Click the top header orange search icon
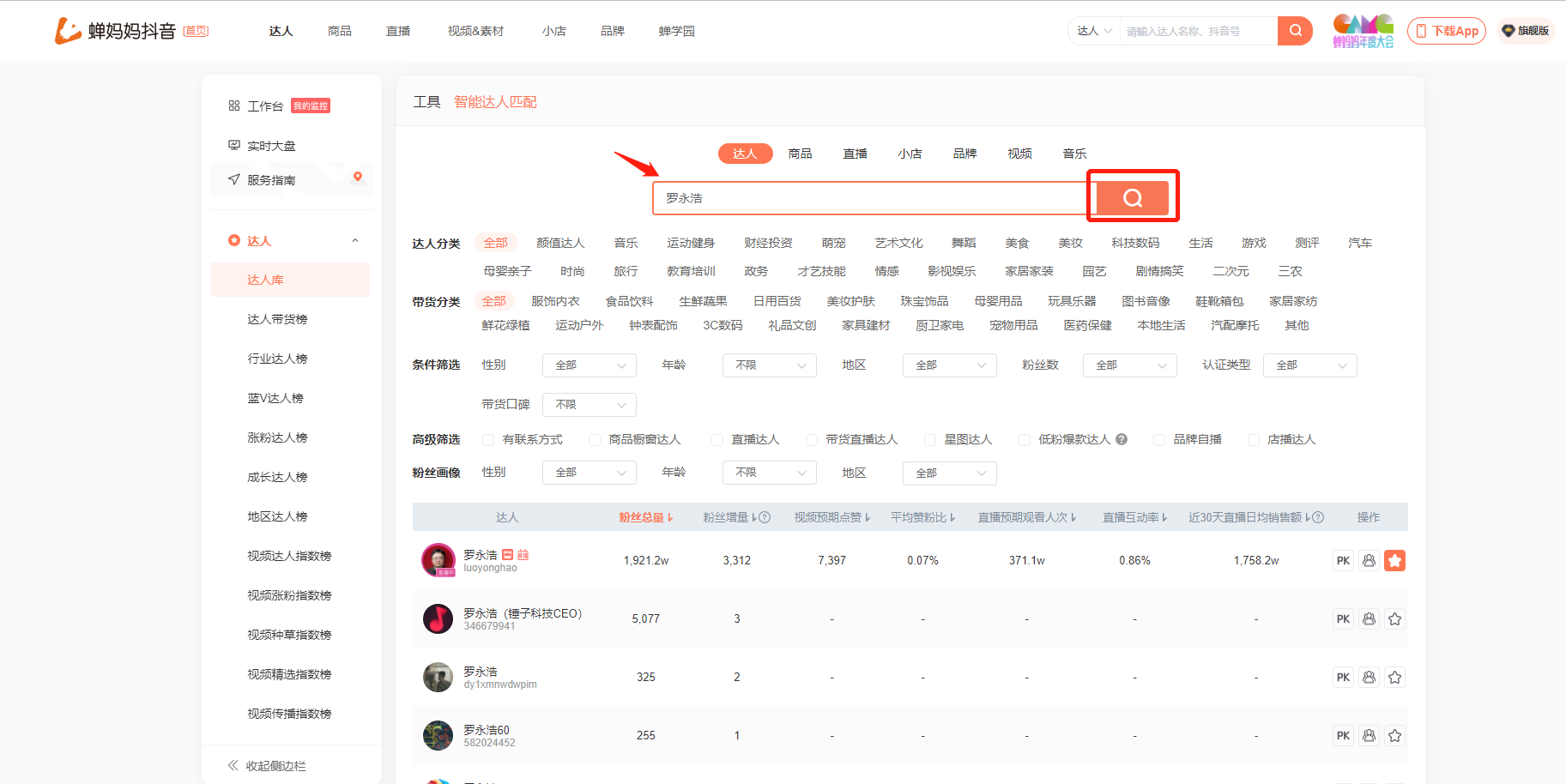The image size is (1566, 784). (x=1295, y=31)
